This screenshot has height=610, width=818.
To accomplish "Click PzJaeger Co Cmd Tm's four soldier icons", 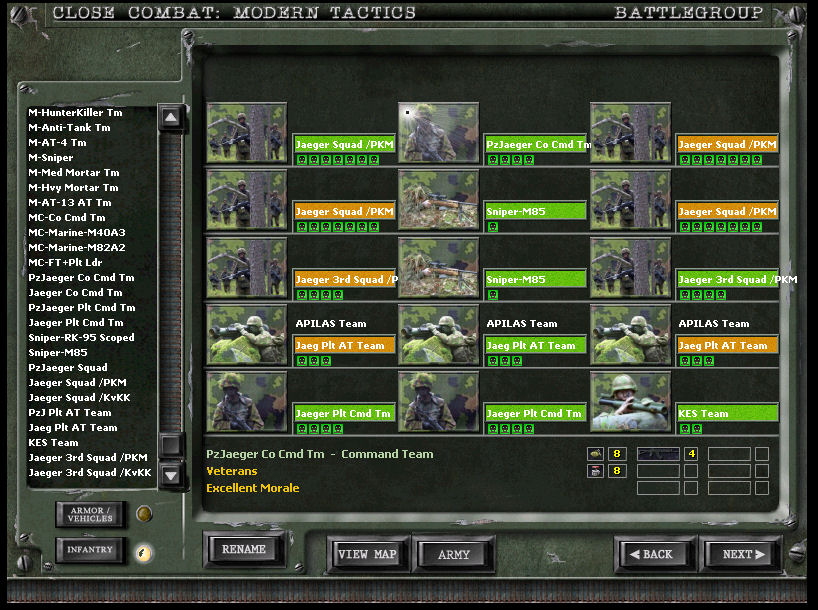I will (511, 160).
